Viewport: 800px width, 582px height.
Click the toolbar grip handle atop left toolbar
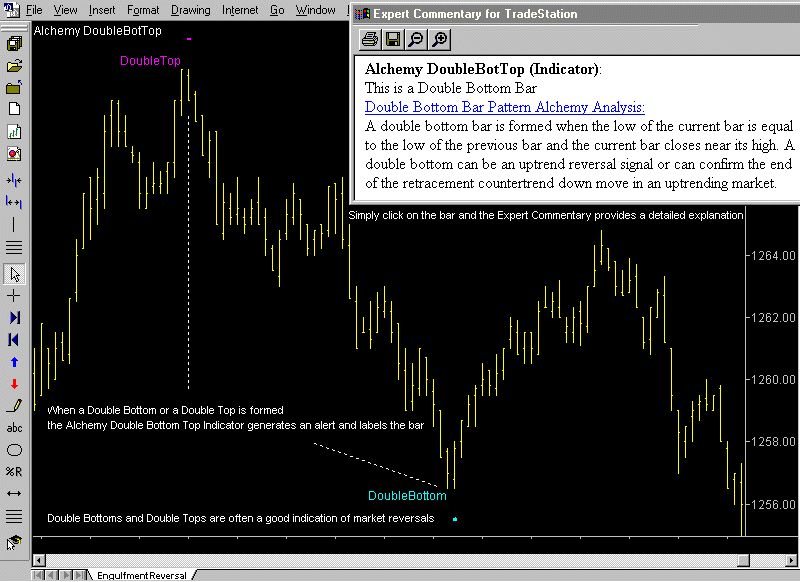(x=14, y=27)
